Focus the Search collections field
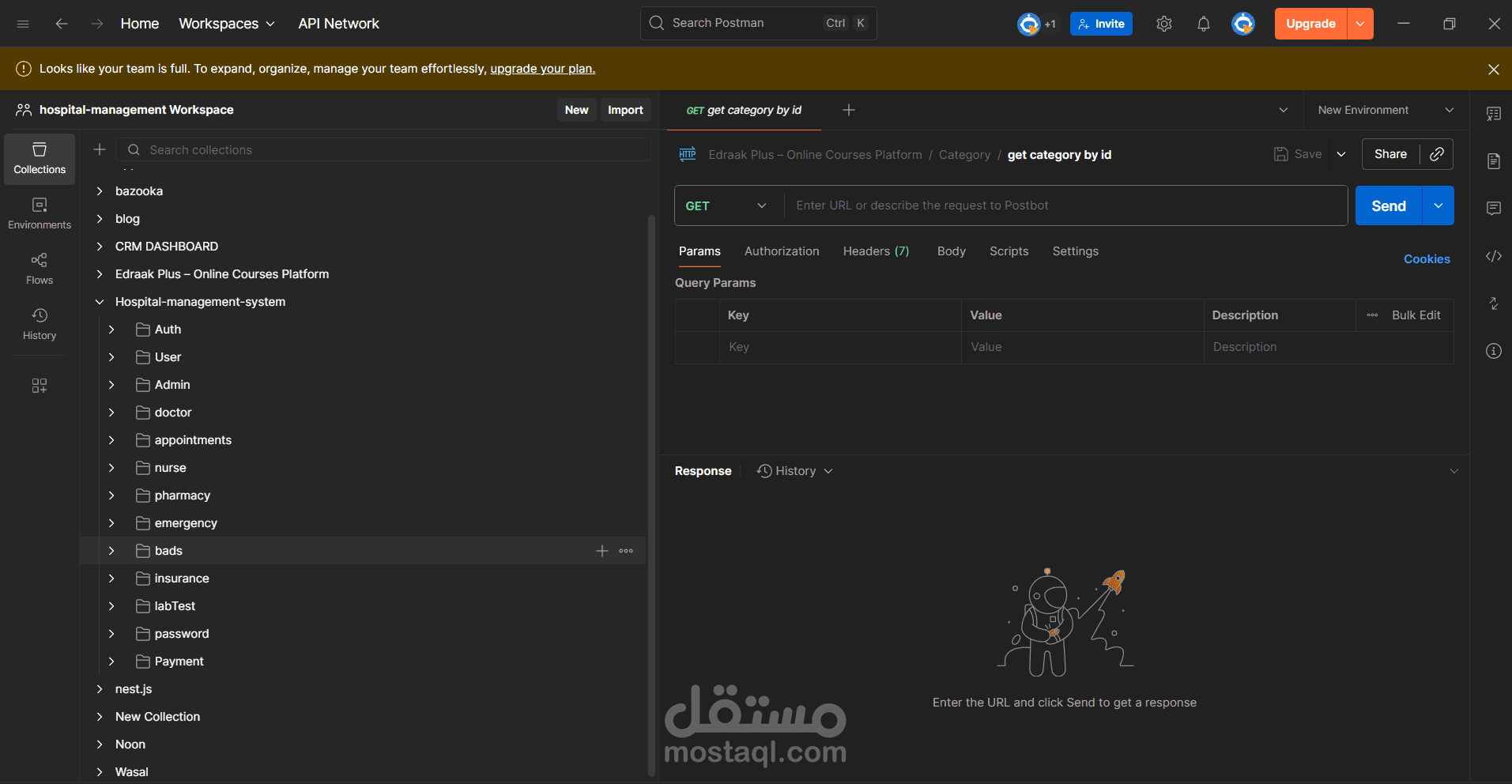Viewport: 1512px width, 784px height. [x=383, y=149]
